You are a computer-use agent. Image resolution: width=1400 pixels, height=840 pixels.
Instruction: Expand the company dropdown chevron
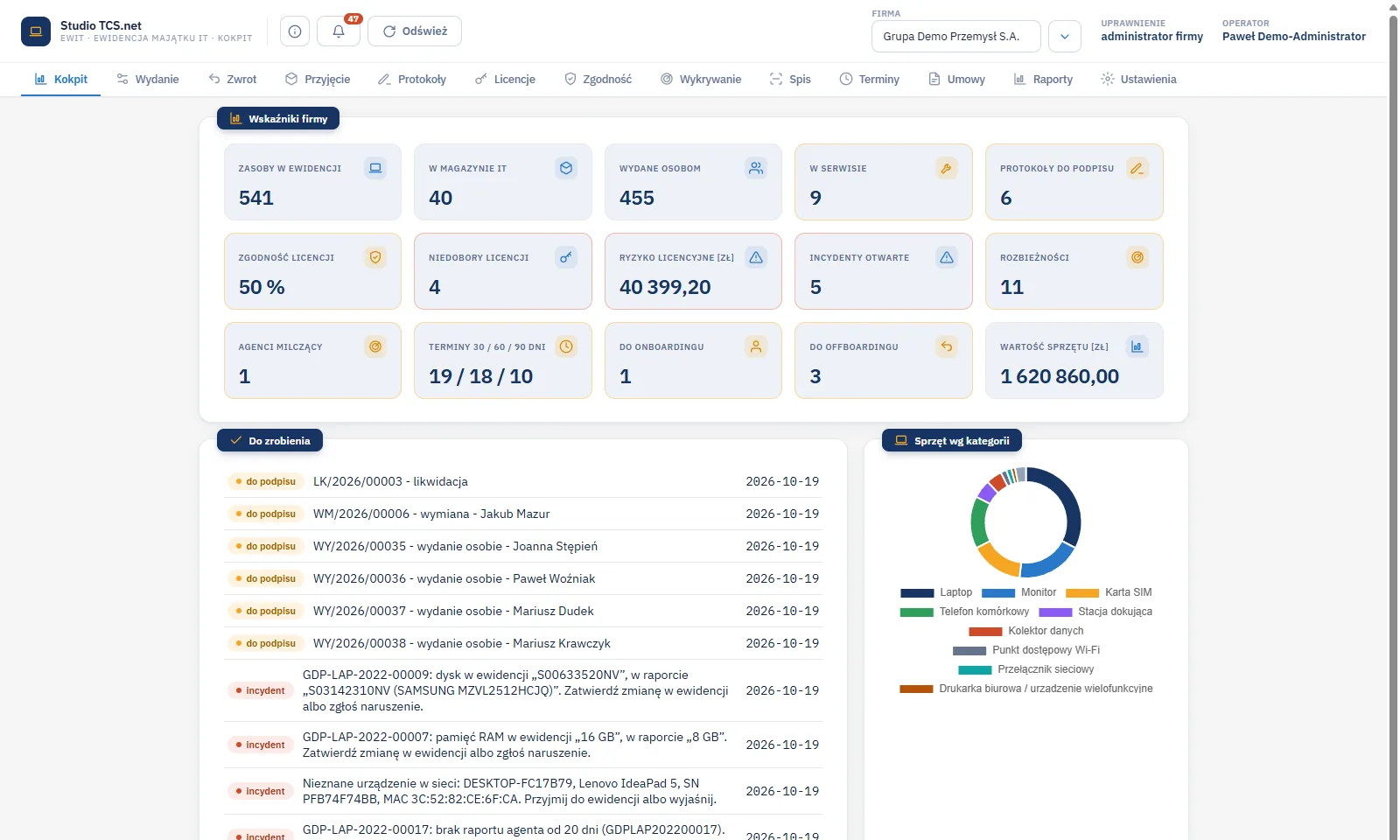(x=1065, y=37)
